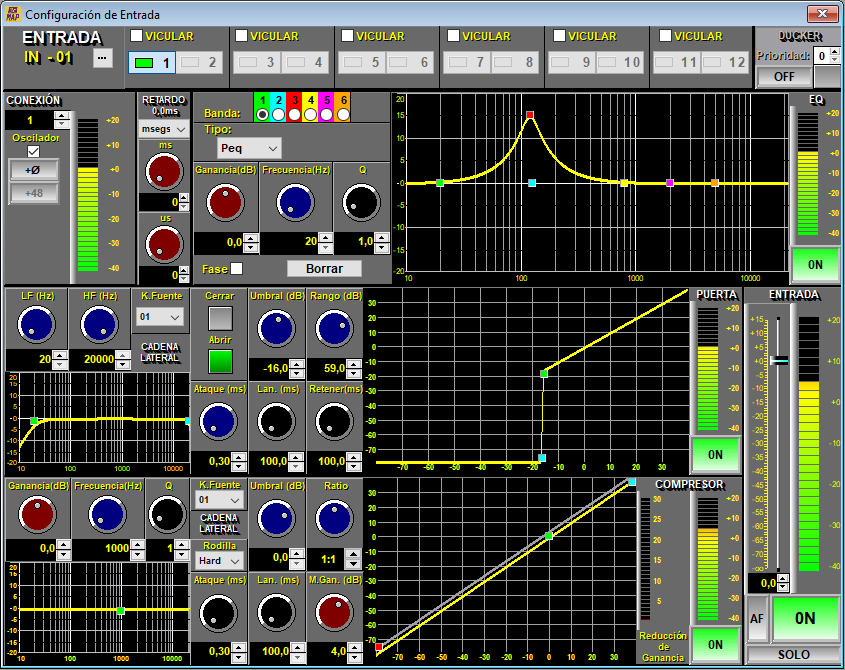845x670 pixels.
Task: Click the gate Umbral (dB) knob
Action: click(x=276, y=327)
